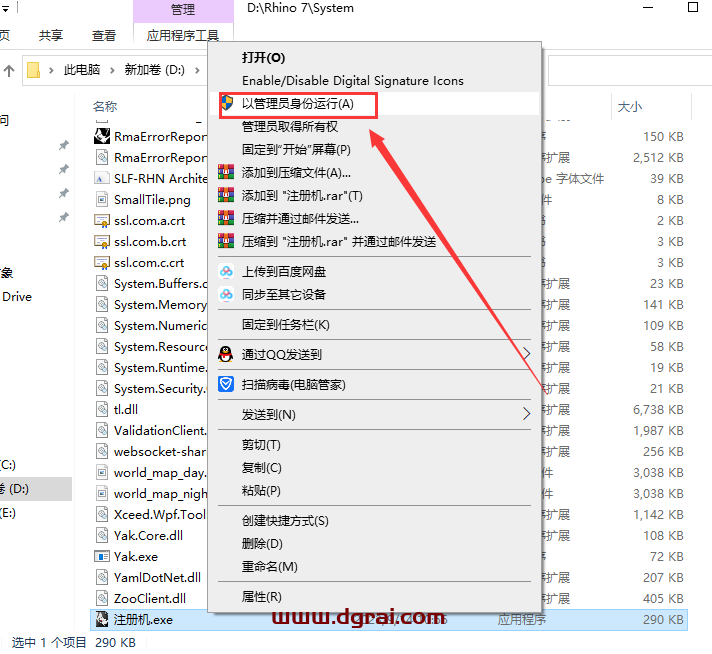The image size is (712, 654).
Task: Click the up-arrow navigation button in address bar
Action: 9,70
